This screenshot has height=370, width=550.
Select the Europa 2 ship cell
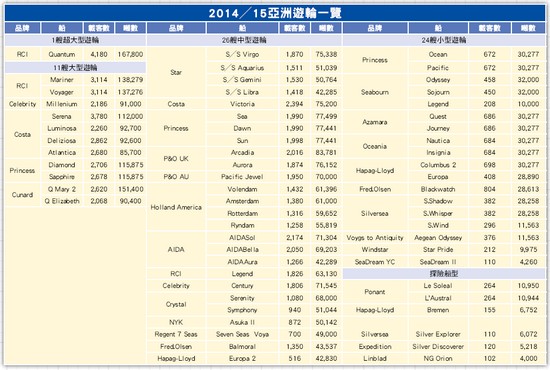coord(242,358)
